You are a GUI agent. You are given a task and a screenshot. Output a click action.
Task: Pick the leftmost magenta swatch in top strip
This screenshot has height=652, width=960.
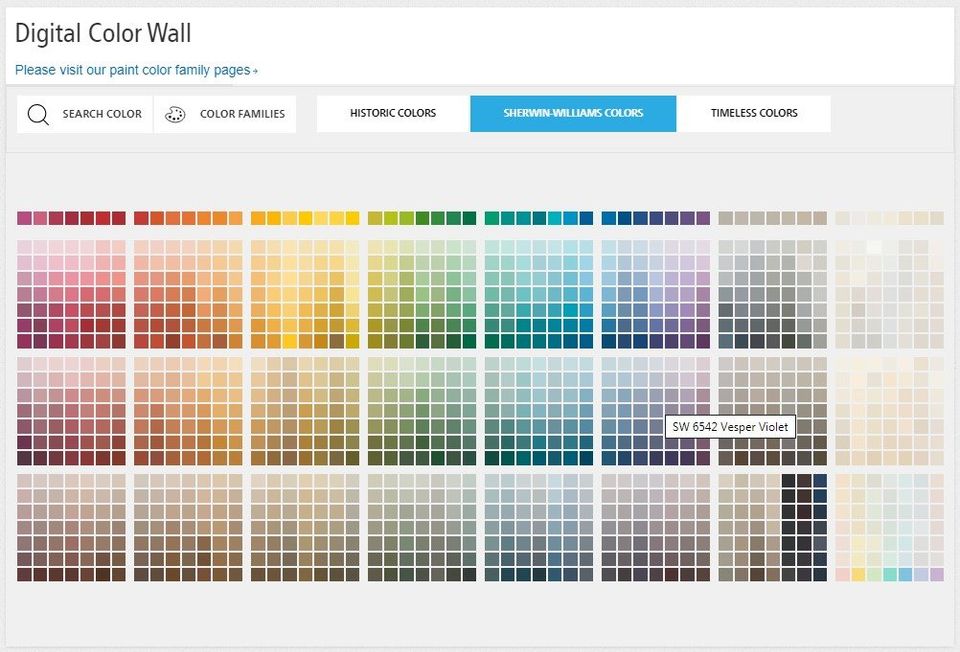[x=24, y=218]
